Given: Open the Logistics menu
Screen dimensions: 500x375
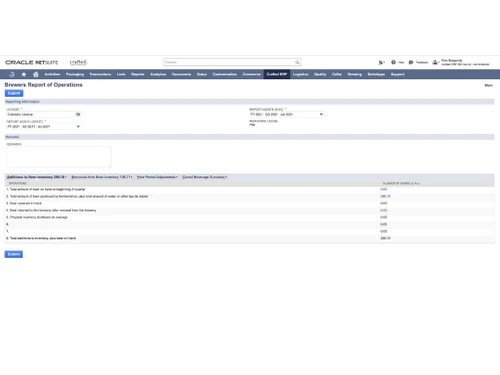Looking at the screenshot, I should 301,74.
